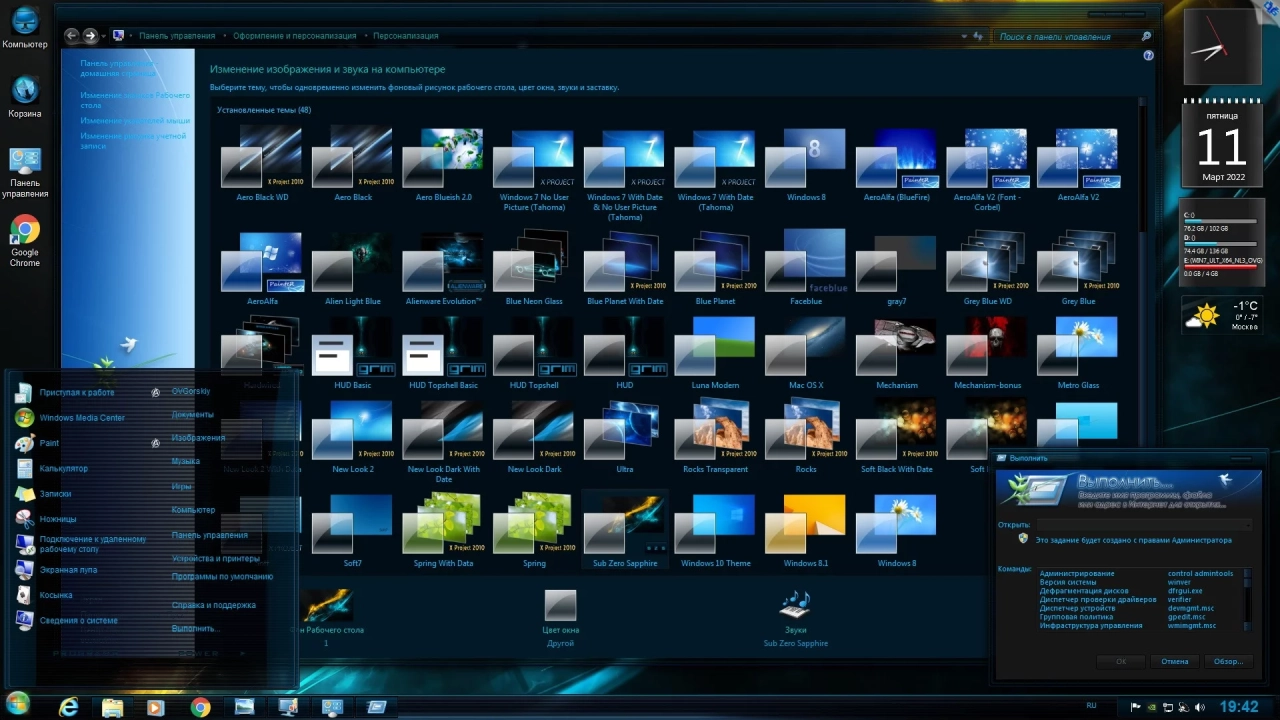Start Экранная лупа magnifier
The height and width of the screenshot is (720, 1280).
click(x=68, y=570)
